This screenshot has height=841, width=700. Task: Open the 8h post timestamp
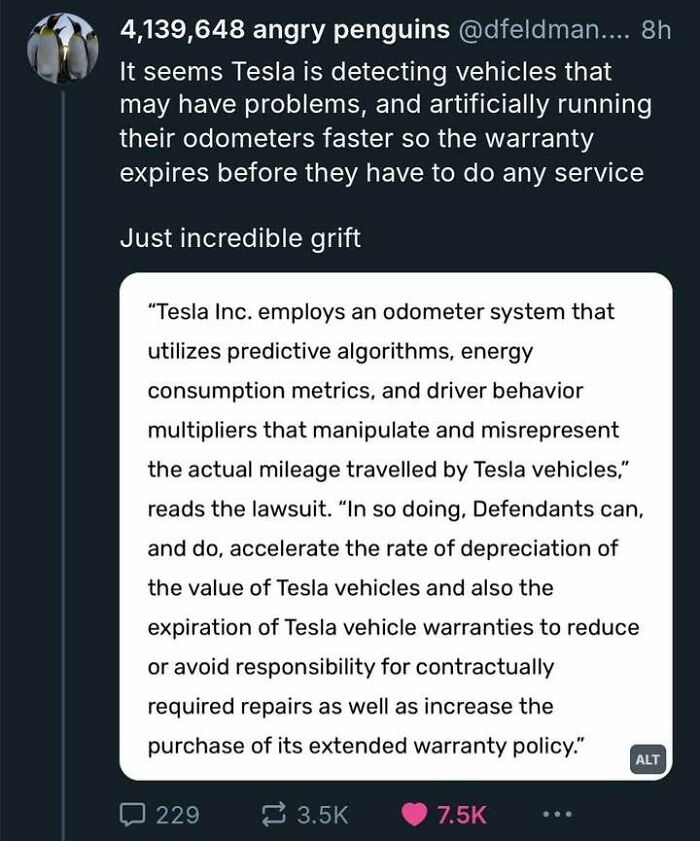tap(656, 31)
